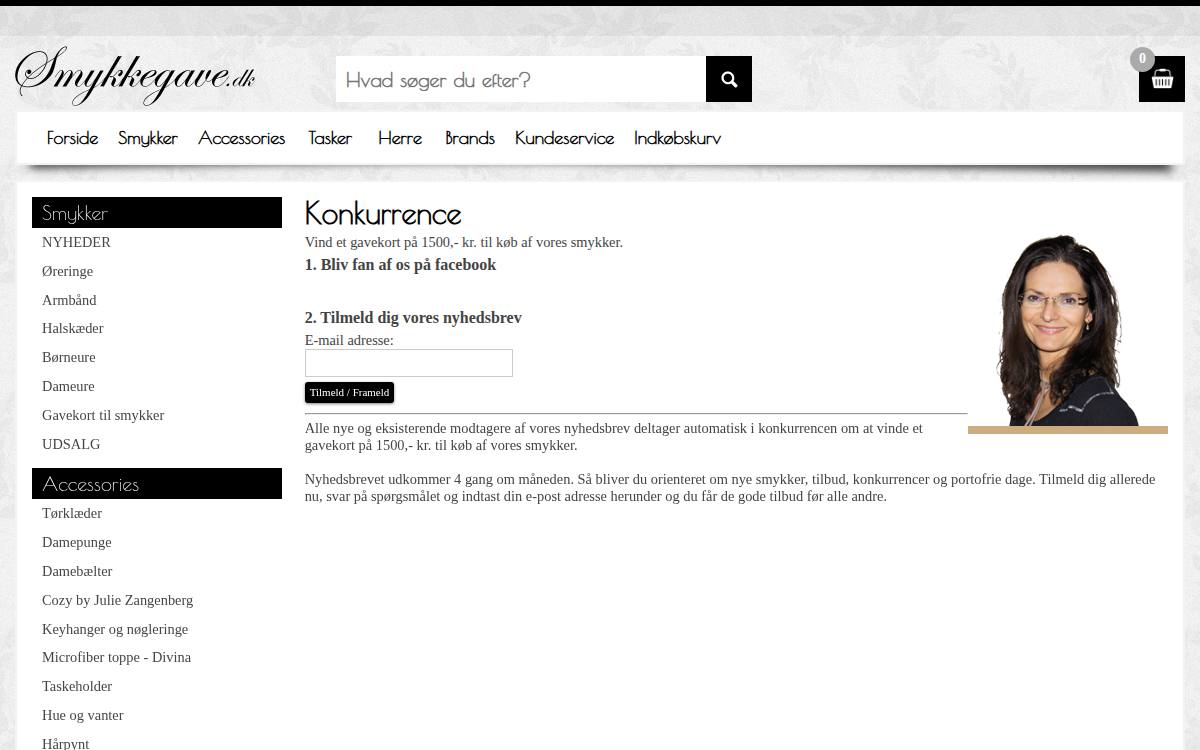Click the cart item count badge

(1142, 59)
